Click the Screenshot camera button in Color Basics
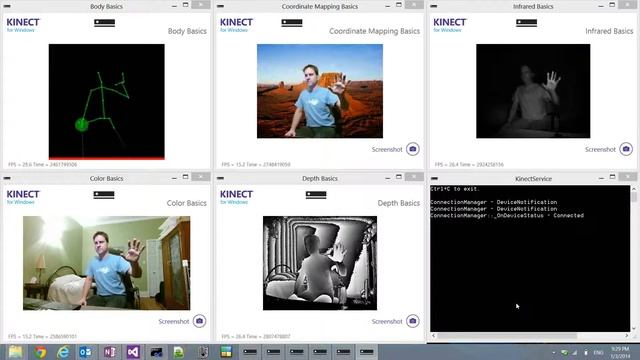 click(199, 321)
